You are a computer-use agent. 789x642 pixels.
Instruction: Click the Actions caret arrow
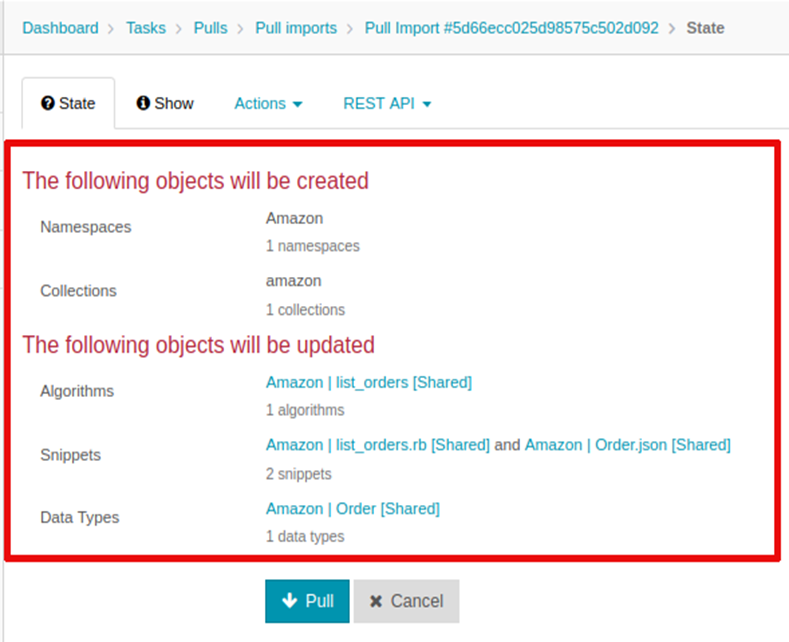point(297,105)
